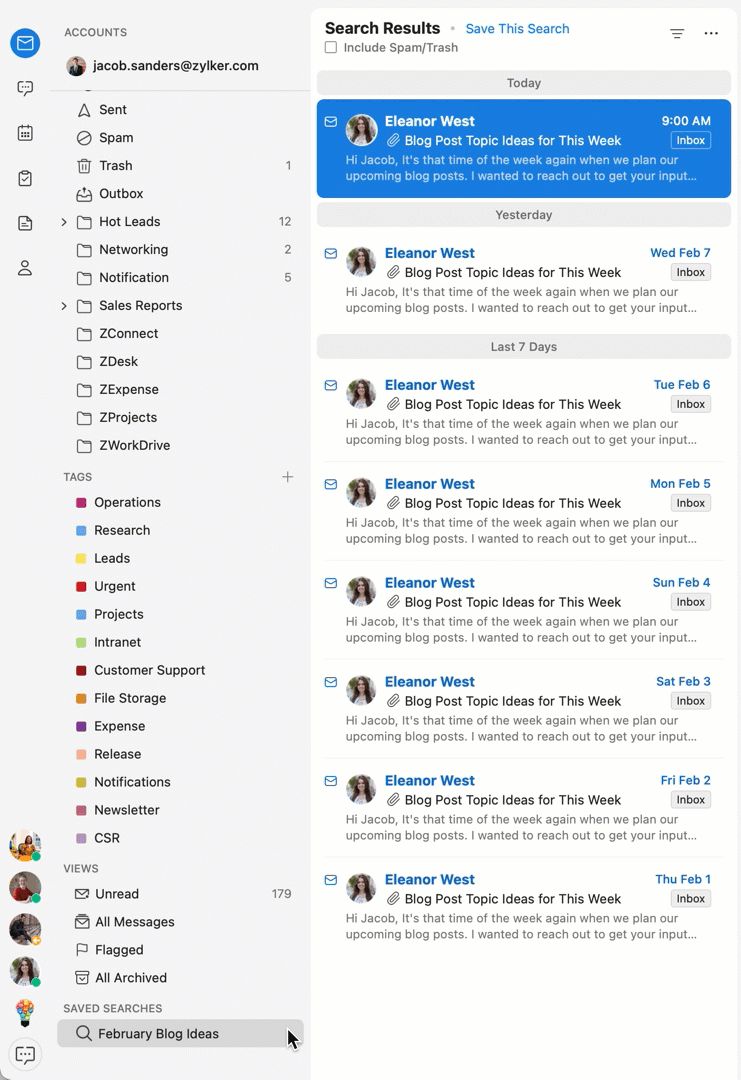Open the ZProjects folder
Image resolution: width=741 pixels, height=1080 pixels.
(180, 417)
